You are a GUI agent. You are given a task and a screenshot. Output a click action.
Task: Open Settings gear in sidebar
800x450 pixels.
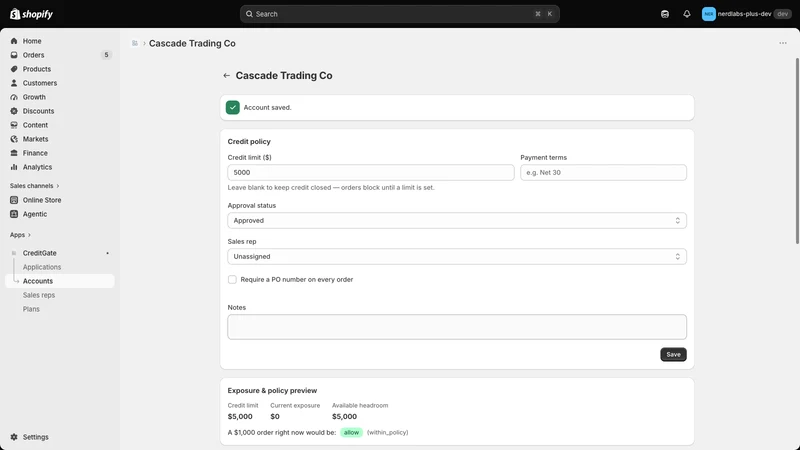pos(14,437)
